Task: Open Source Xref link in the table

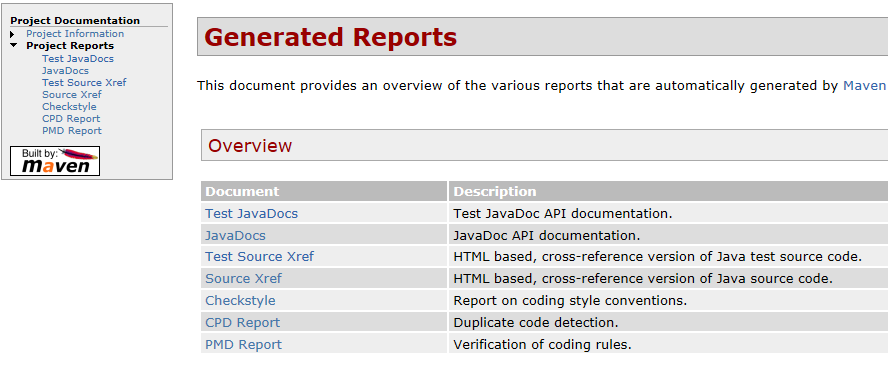Action: [243, 279]
